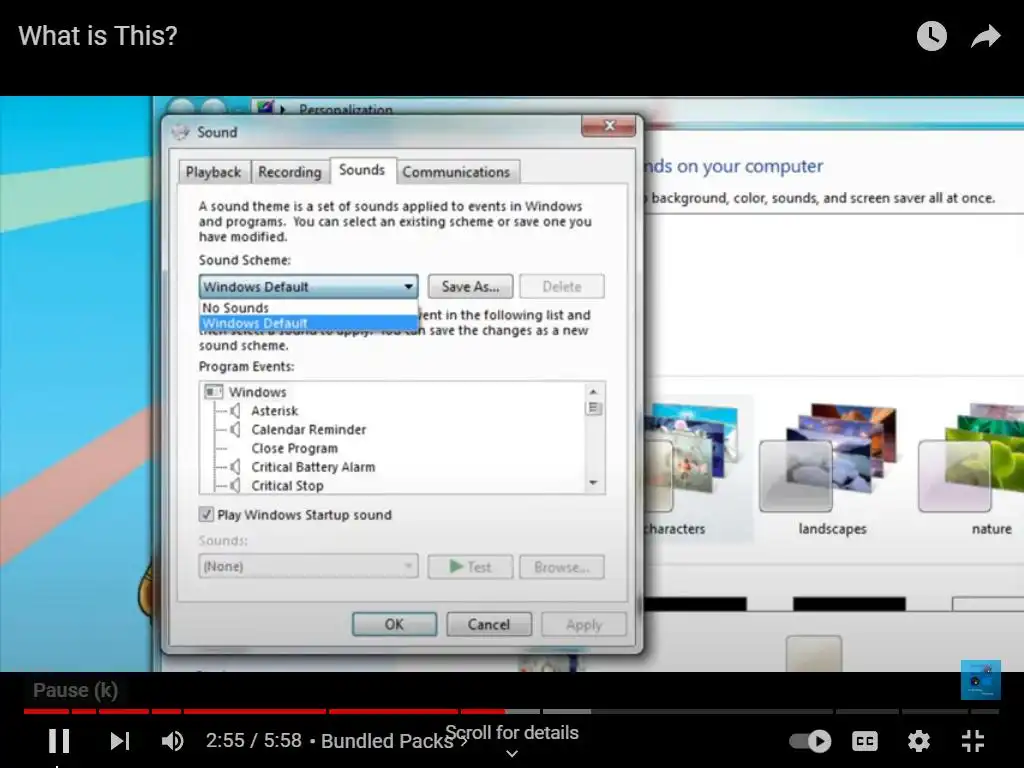Click the events list scroll down arrow
Viewport: 1024px width, 768px height.
tap(593, 483)
